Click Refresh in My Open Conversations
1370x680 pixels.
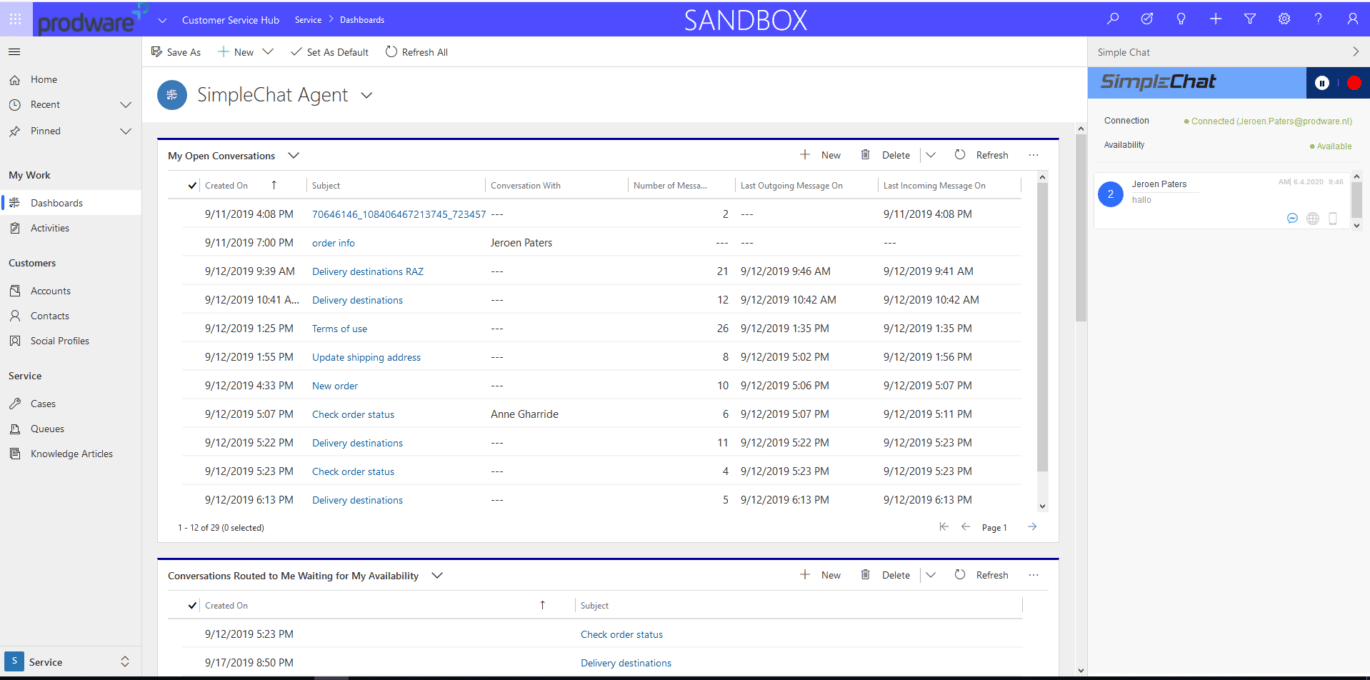click(980, 155)
